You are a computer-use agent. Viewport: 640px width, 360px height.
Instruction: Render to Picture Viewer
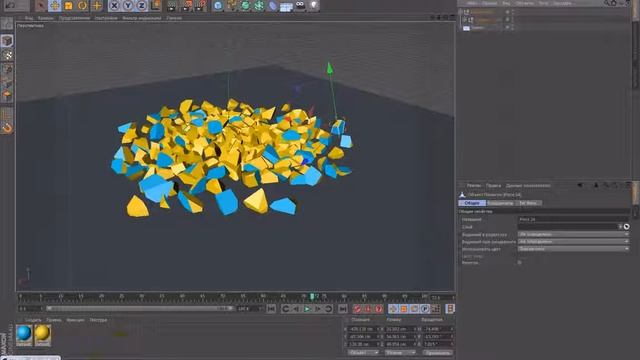point(187,5)
